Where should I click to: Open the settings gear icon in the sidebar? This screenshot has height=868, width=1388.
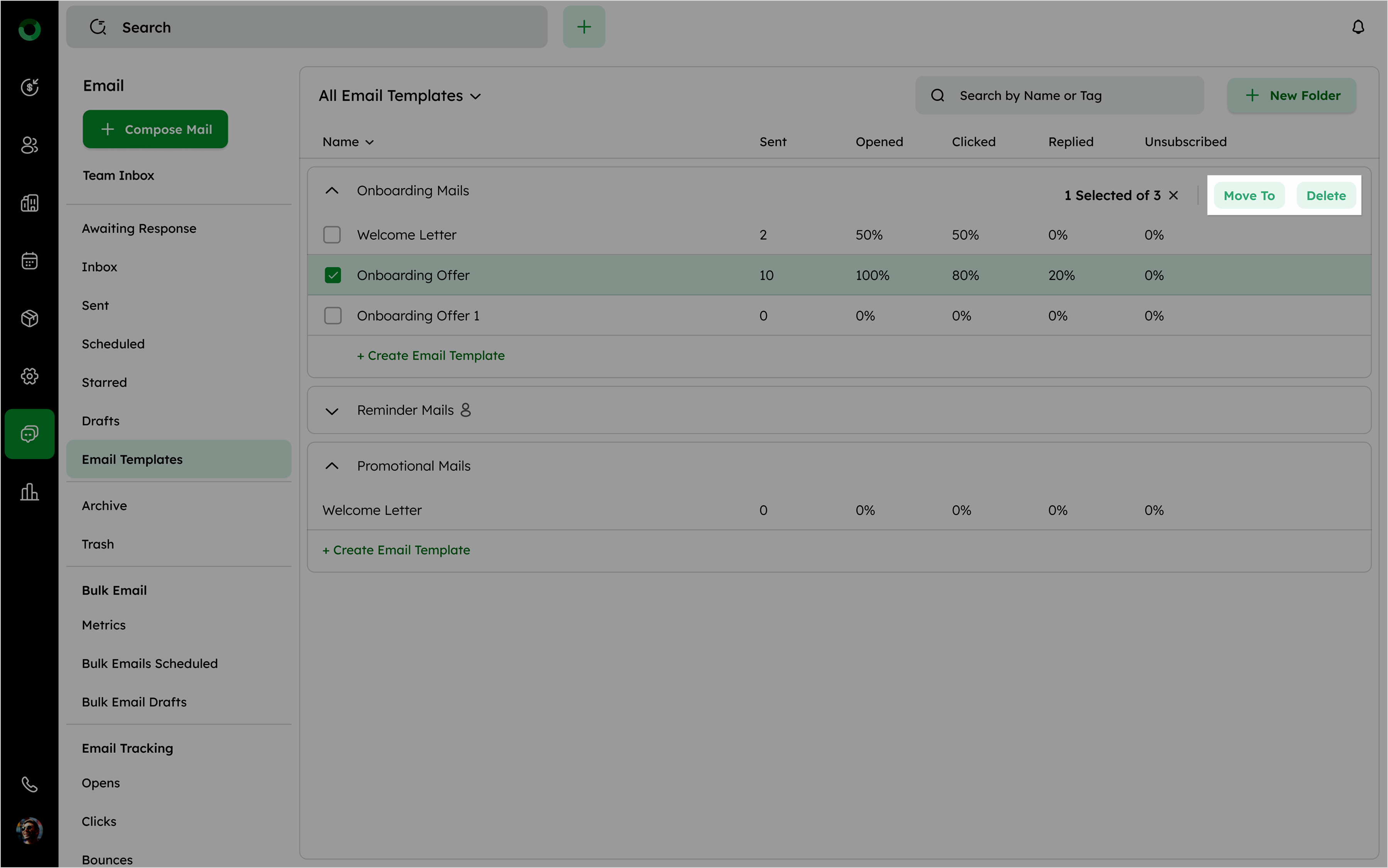[29, 376]
